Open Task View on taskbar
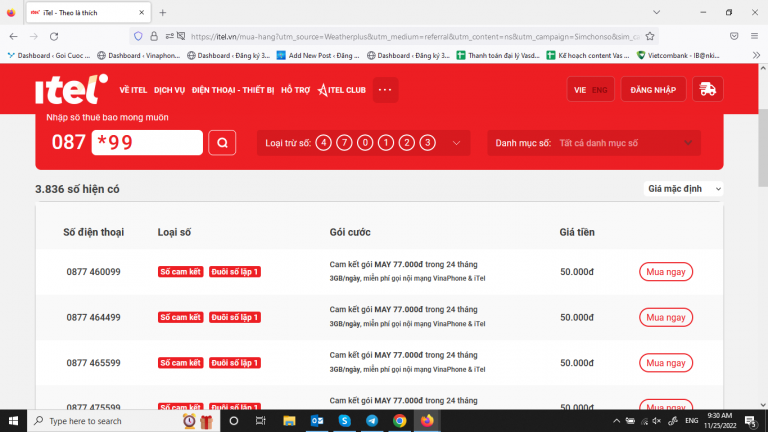 261,421
